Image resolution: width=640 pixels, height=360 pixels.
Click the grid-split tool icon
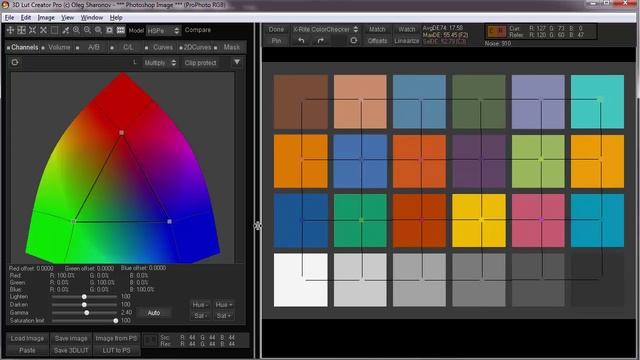(21, 30)
